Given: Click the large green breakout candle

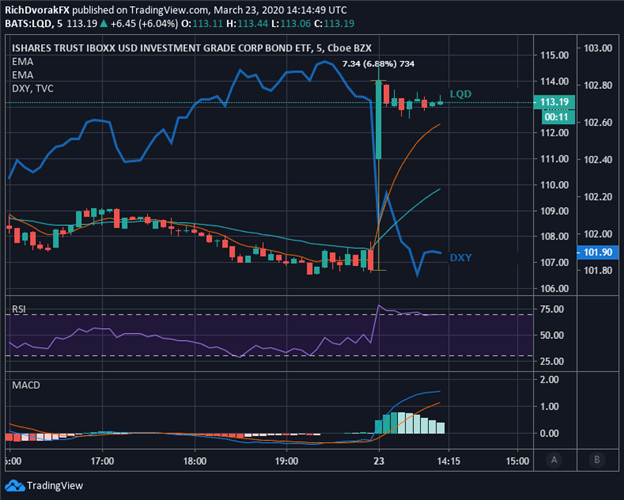Looking at the screenshot, I should [x=378, y=119].
